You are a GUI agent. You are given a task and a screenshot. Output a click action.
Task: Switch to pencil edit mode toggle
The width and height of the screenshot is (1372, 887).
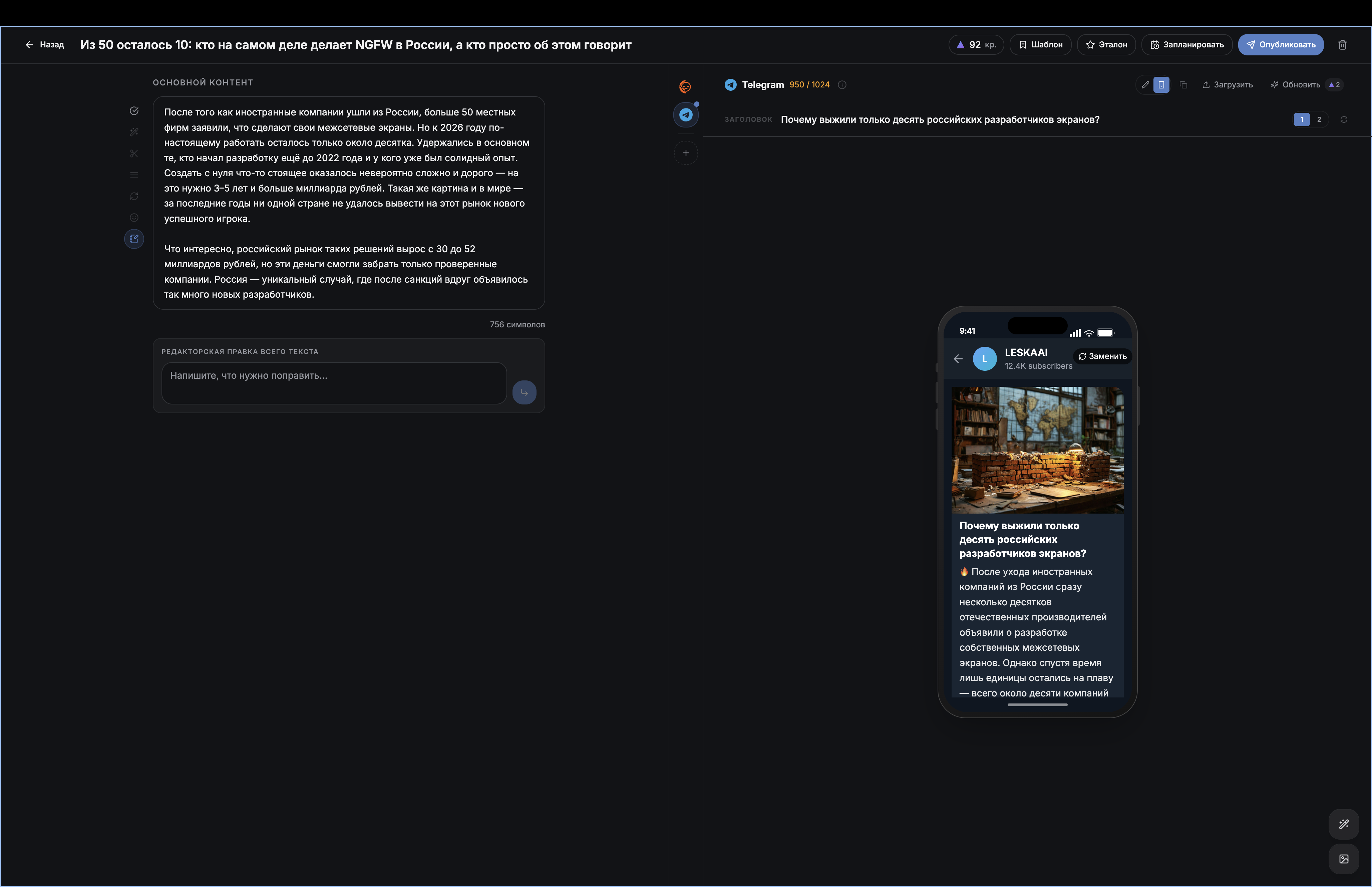tap(1145, 85)
